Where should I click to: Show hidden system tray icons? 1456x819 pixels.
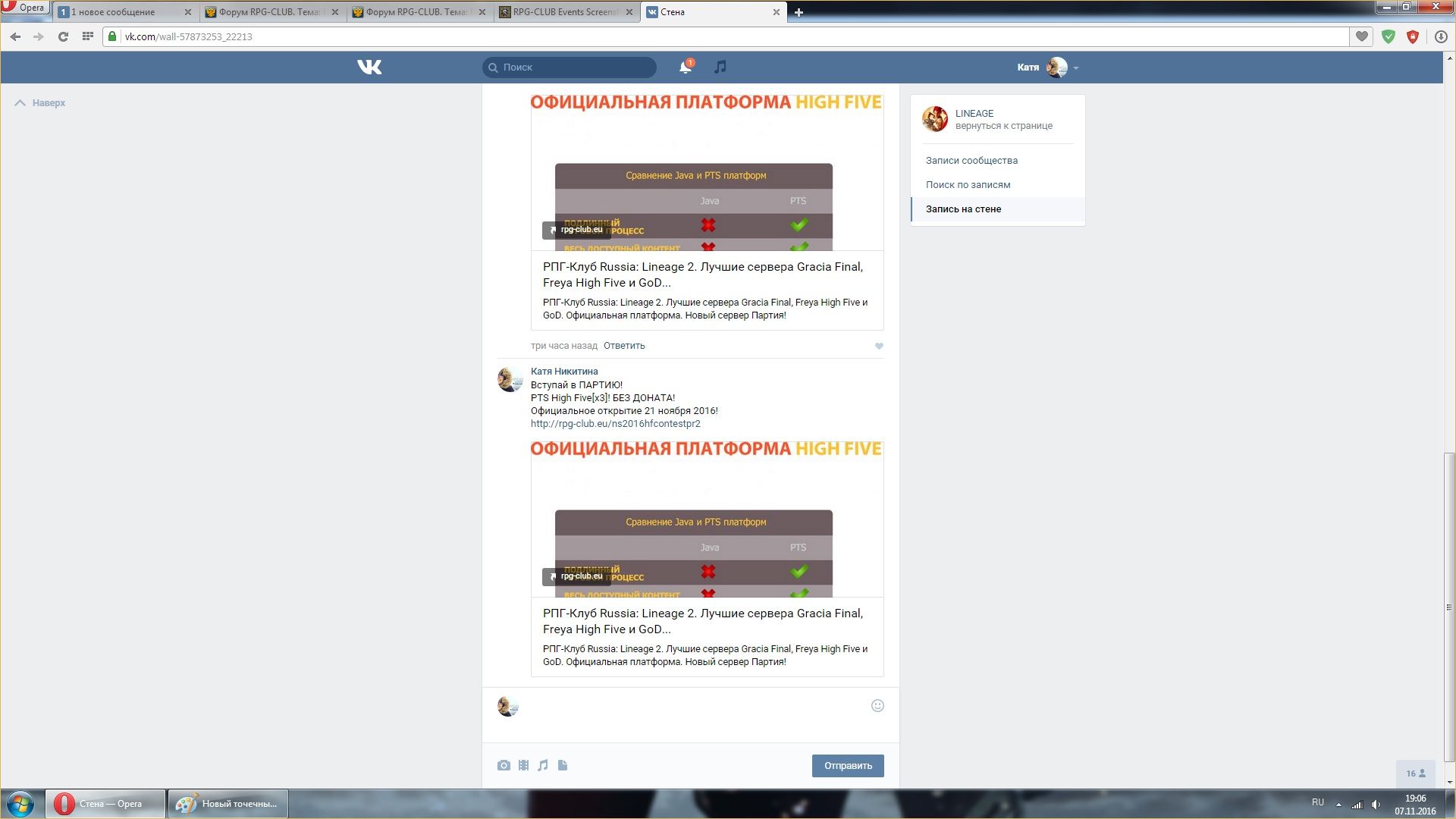click(x=1338, y=805)
